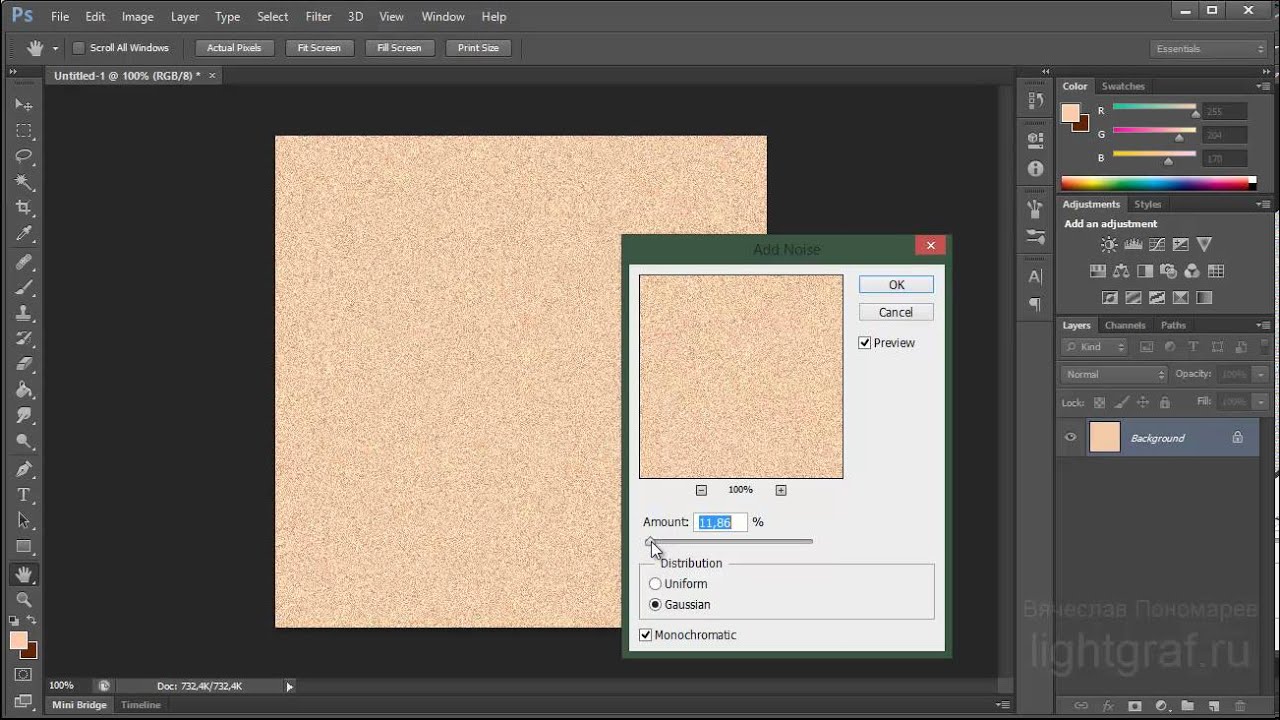Confirm Add Noise with OK
Screen dimensions: 1280x720
[896, 285]
